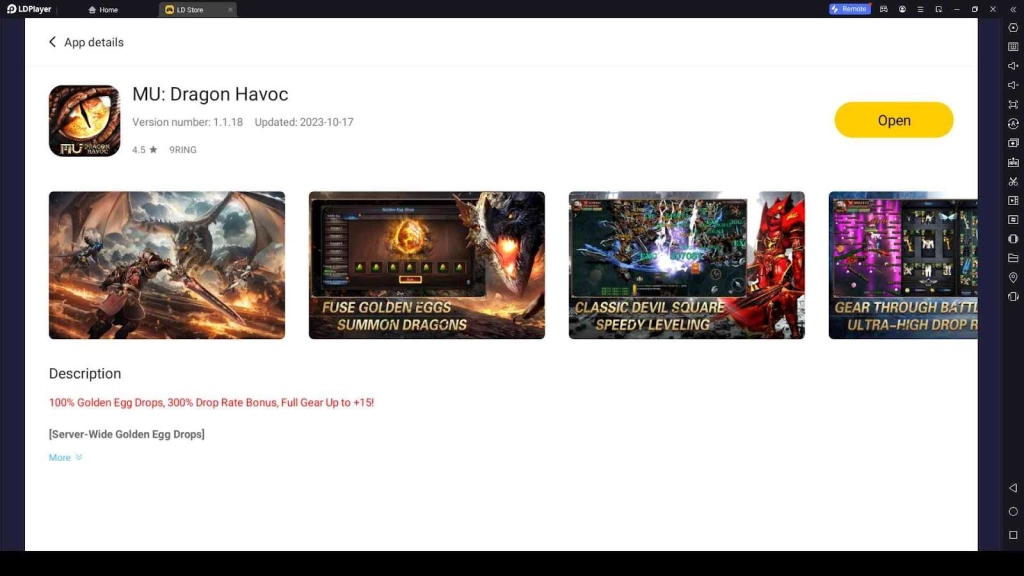Viewport: 1024px width, 576px height.
Task: Click the LDPlayer logo
Action: tap(29, 9)
